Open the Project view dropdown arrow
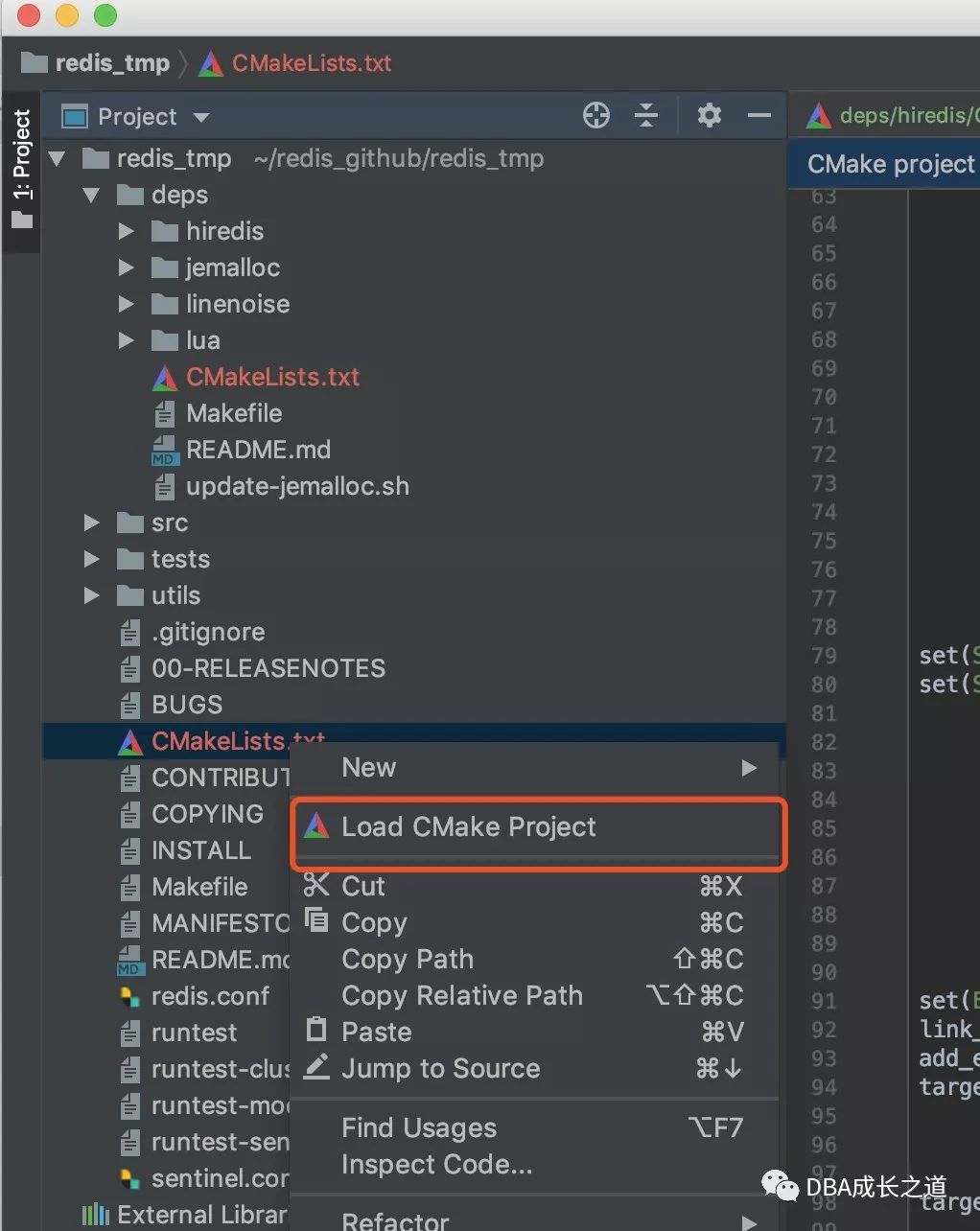 click(x=201, y=117)
